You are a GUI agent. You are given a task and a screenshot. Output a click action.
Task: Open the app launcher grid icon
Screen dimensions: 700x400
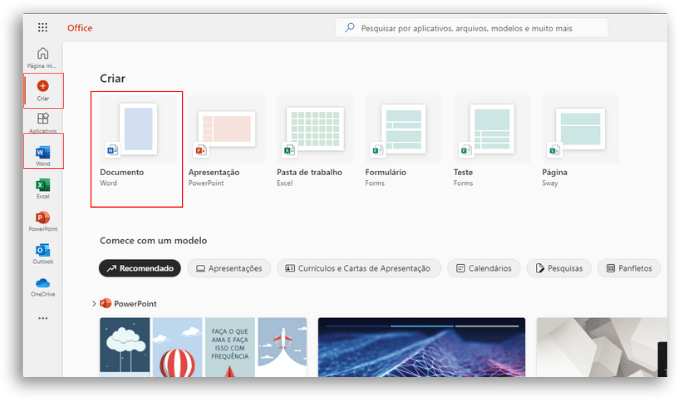pyautogui.click(x=42, y=28)
